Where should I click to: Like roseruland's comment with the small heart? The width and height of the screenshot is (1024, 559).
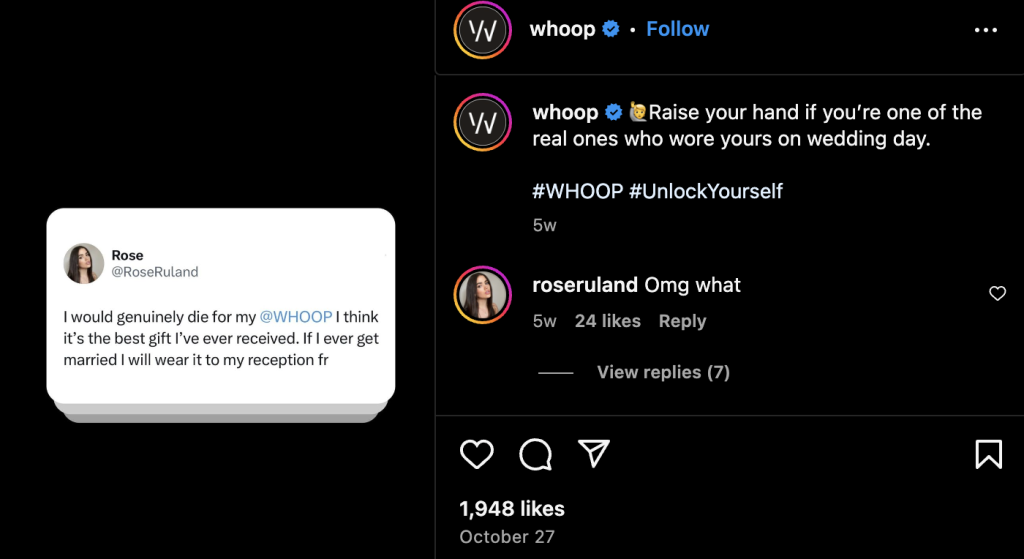click(x=997, y=294)
